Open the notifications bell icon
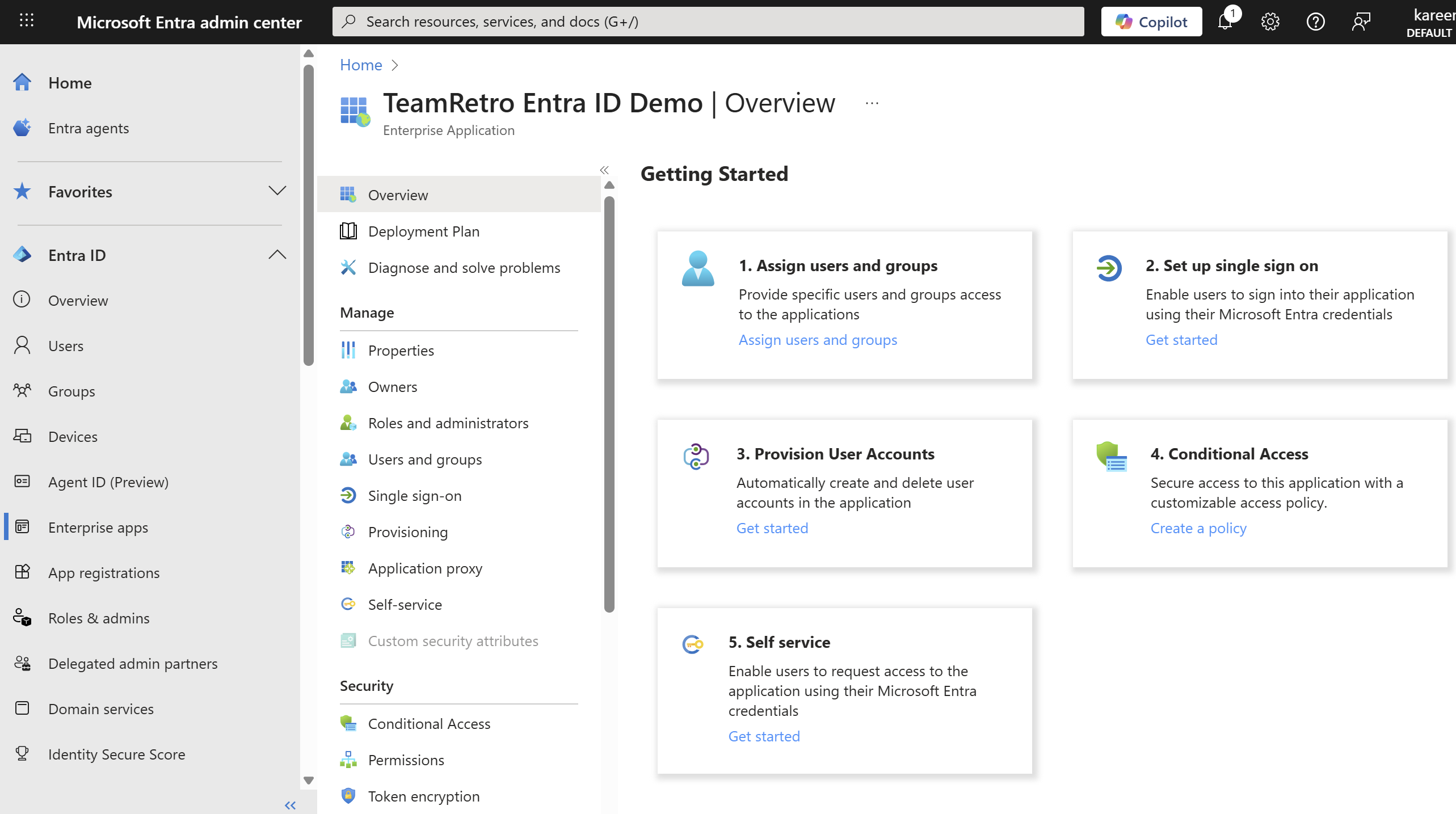Viewport: 1456px width, 814px height. [x=1225, y=22]
